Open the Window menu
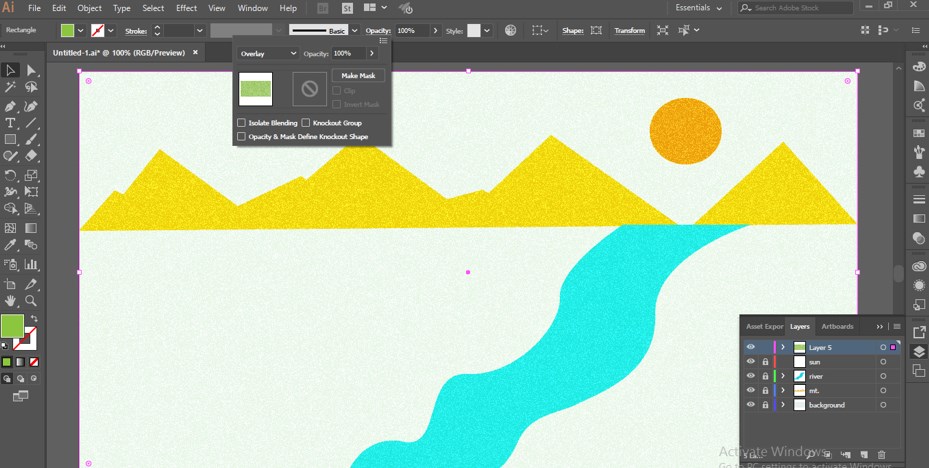This screenshot has height=468, width=929. [x=252, y=8]
